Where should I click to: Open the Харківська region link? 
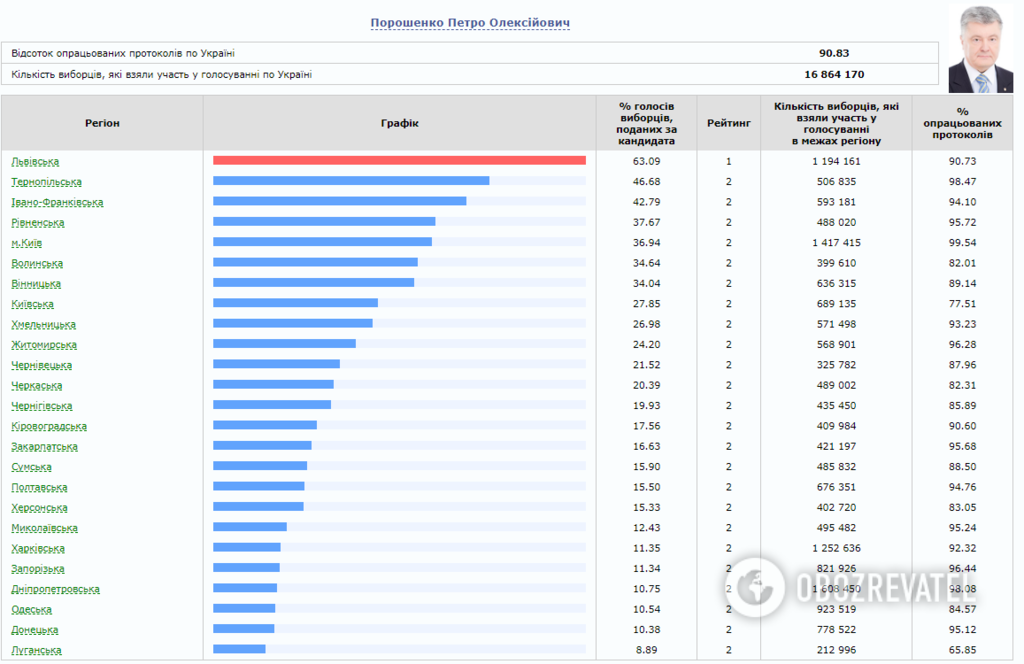pyautogui.click(x=38, y=548)
